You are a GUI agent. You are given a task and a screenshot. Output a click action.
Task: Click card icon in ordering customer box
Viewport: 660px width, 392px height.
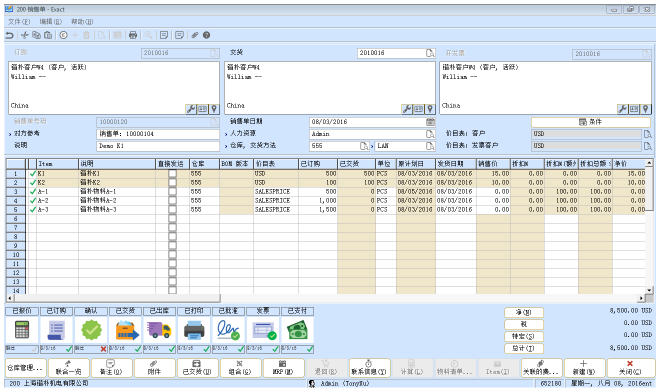202,109
